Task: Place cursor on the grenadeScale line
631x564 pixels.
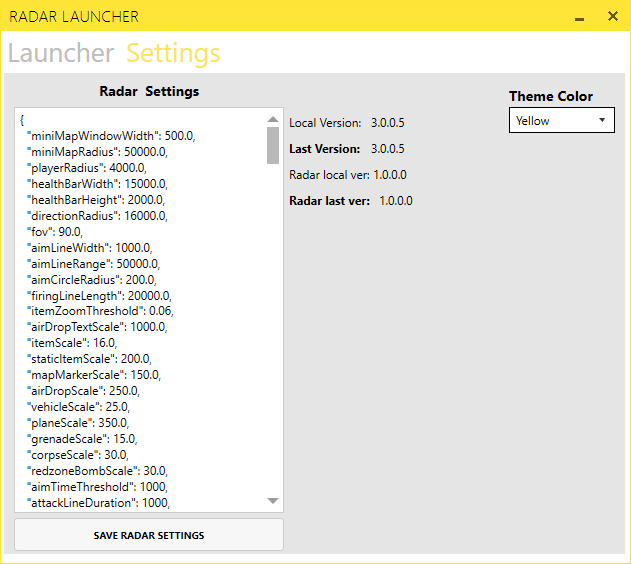Action: [81, 439]
